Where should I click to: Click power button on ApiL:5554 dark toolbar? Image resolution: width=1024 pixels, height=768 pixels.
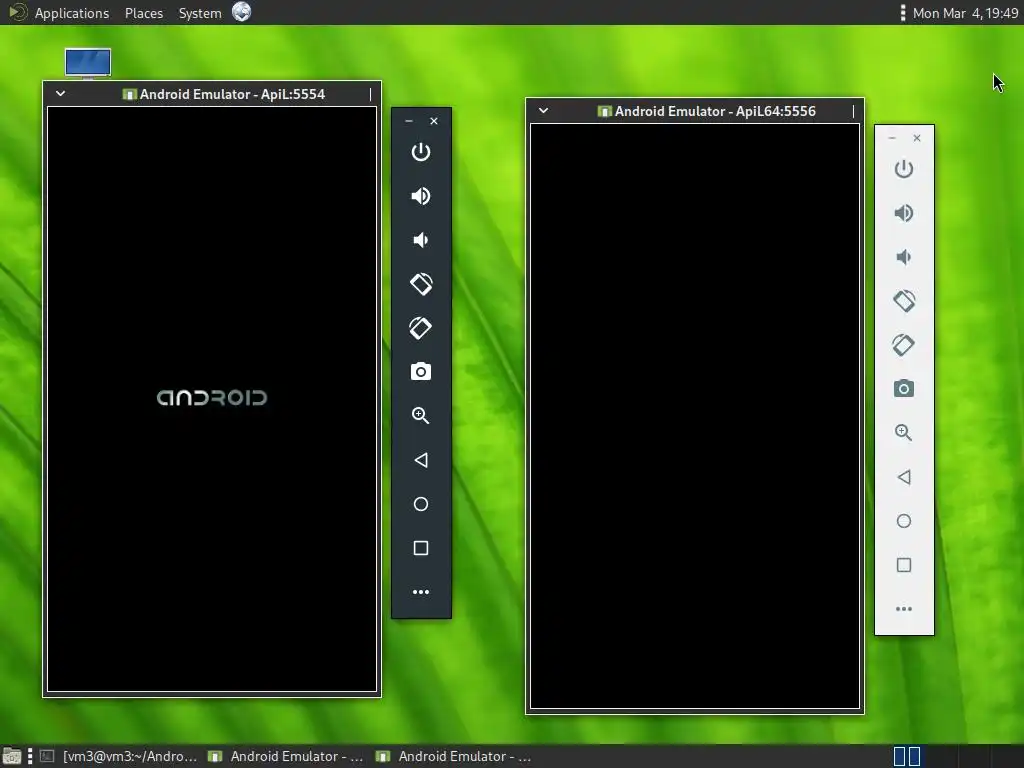click(x=421, y=152)
